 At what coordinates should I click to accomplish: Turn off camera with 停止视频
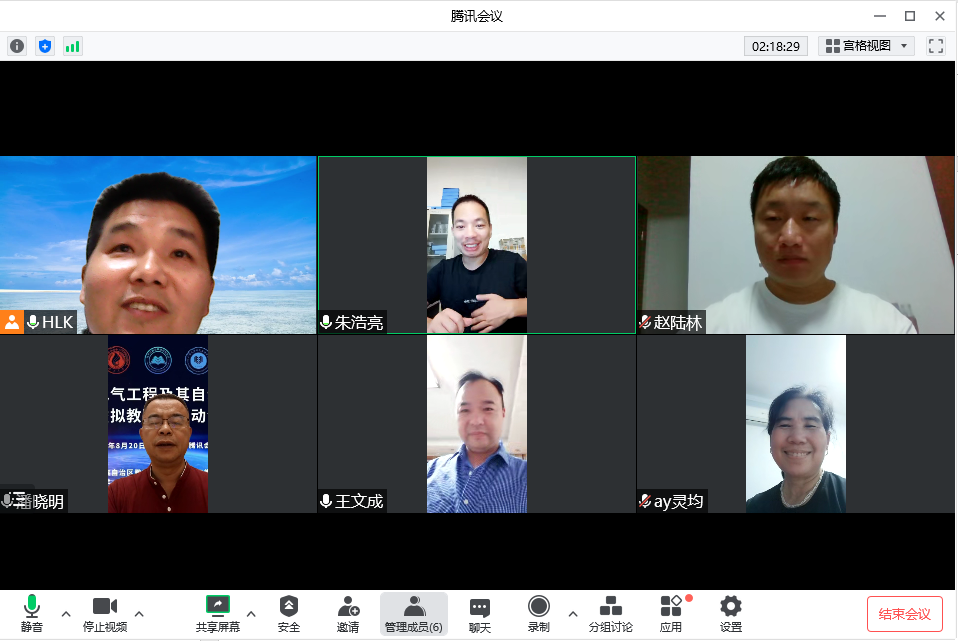105,613
